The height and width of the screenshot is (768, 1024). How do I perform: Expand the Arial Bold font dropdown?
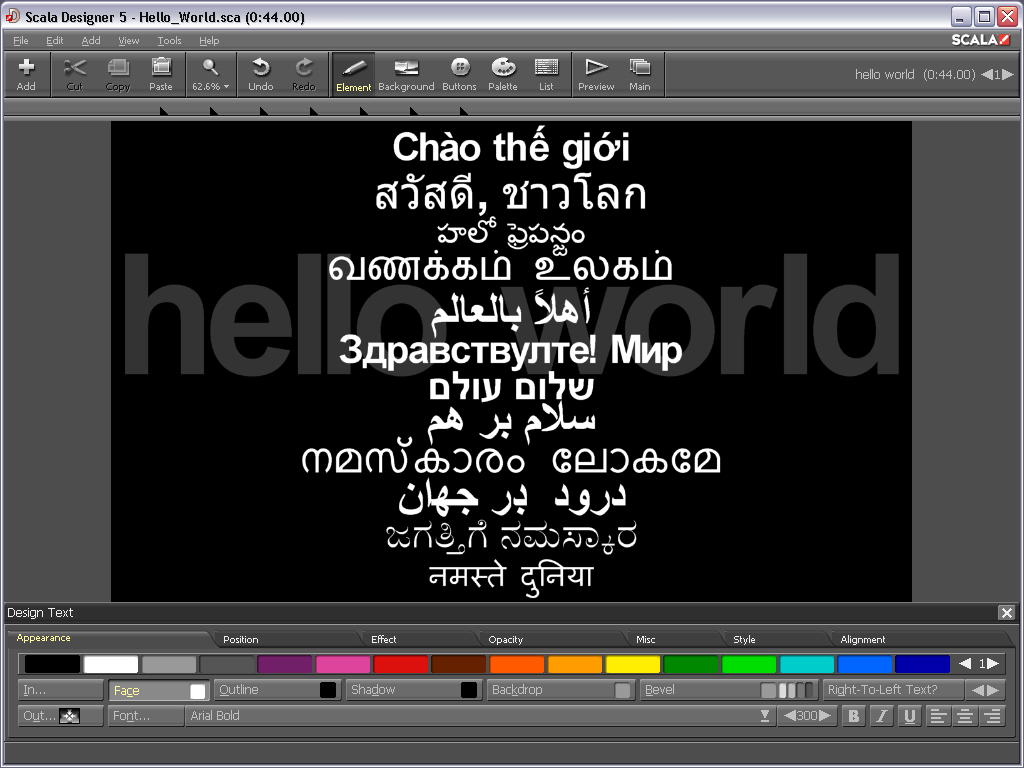pos(765,716)
